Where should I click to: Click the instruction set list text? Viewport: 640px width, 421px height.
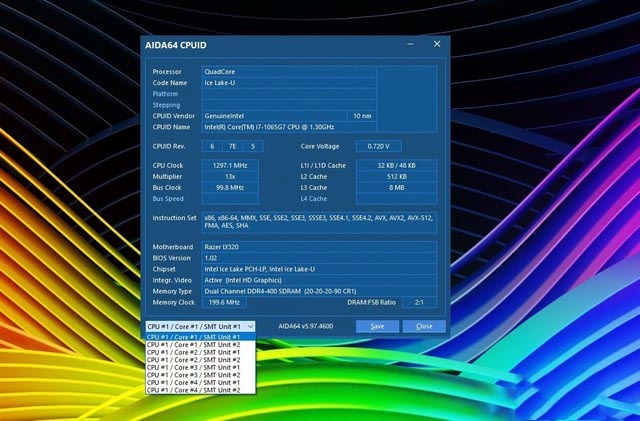tap(319, 222)
